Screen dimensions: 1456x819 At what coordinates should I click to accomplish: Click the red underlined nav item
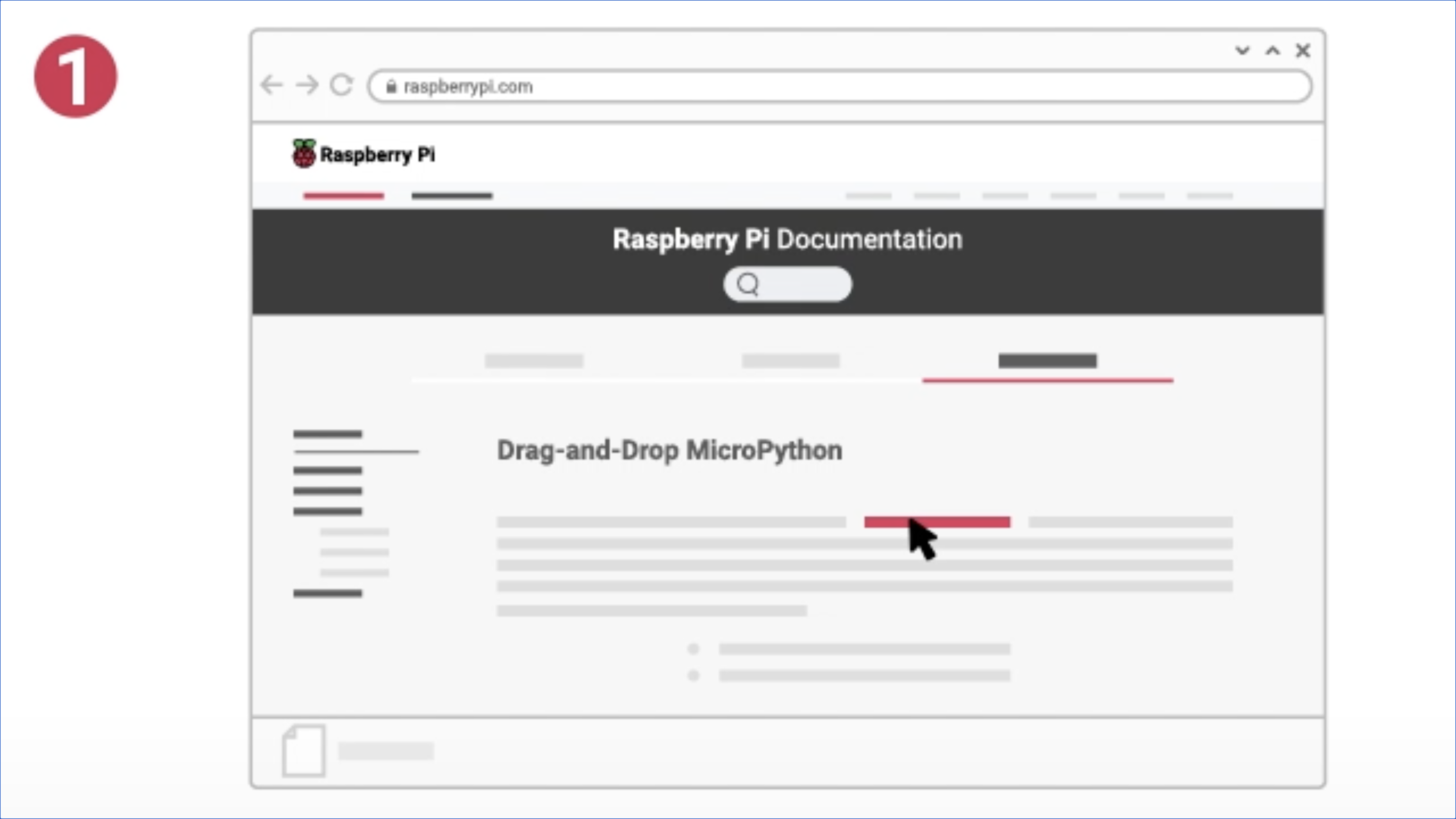343,196
